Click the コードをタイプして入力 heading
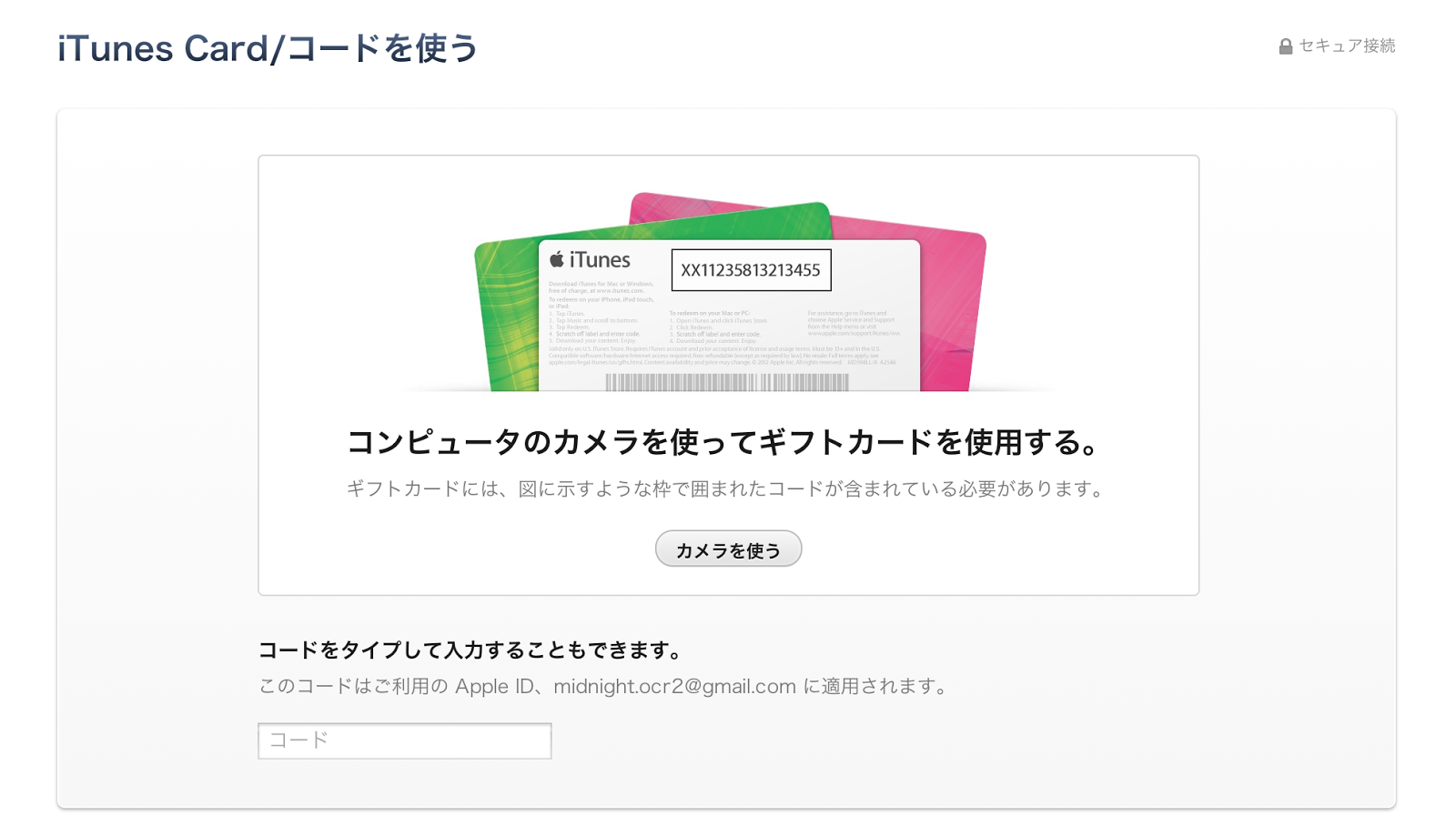 click(470, 650)
